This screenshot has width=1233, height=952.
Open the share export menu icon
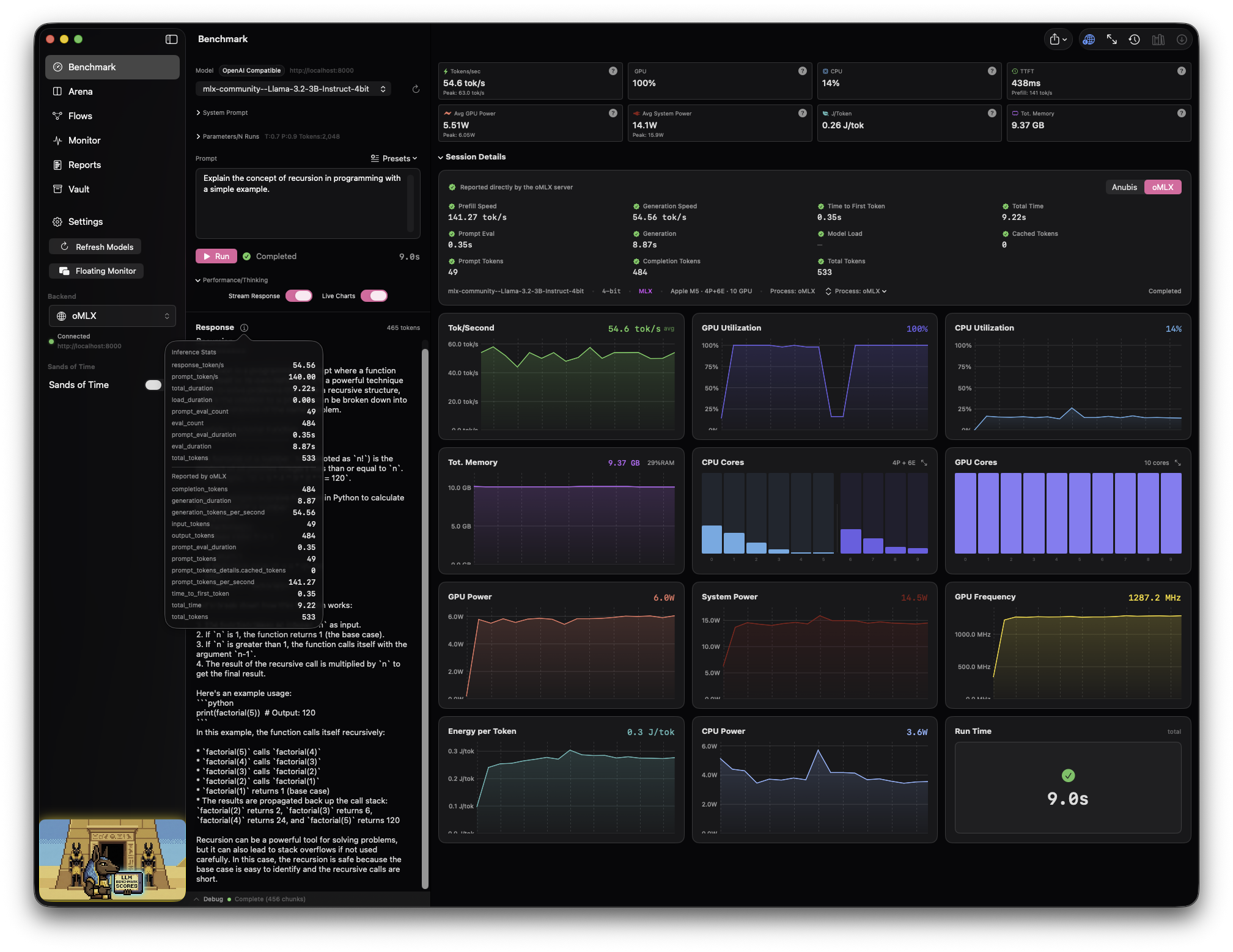pyautogui.click(x=1058, y=40)
